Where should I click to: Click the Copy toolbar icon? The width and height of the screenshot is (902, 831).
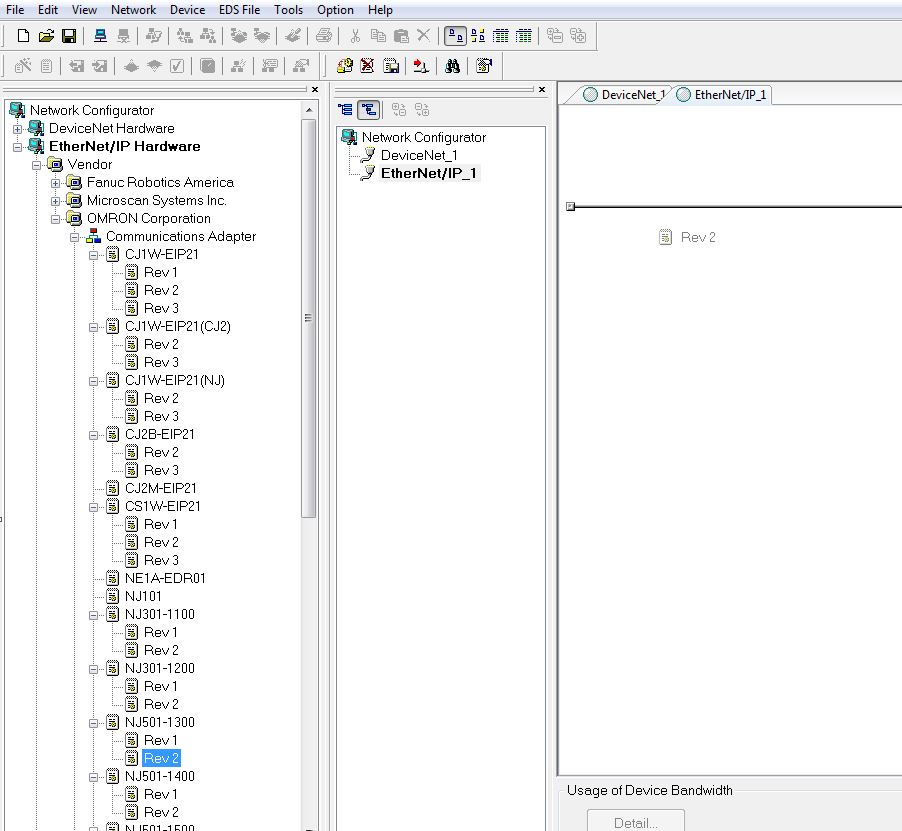point(378,36)
